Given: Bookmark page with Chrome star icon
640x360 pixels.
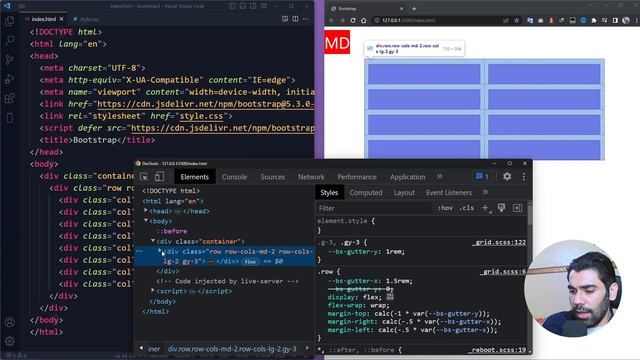Looking at the screenshot, I should [x=516, y=20].
